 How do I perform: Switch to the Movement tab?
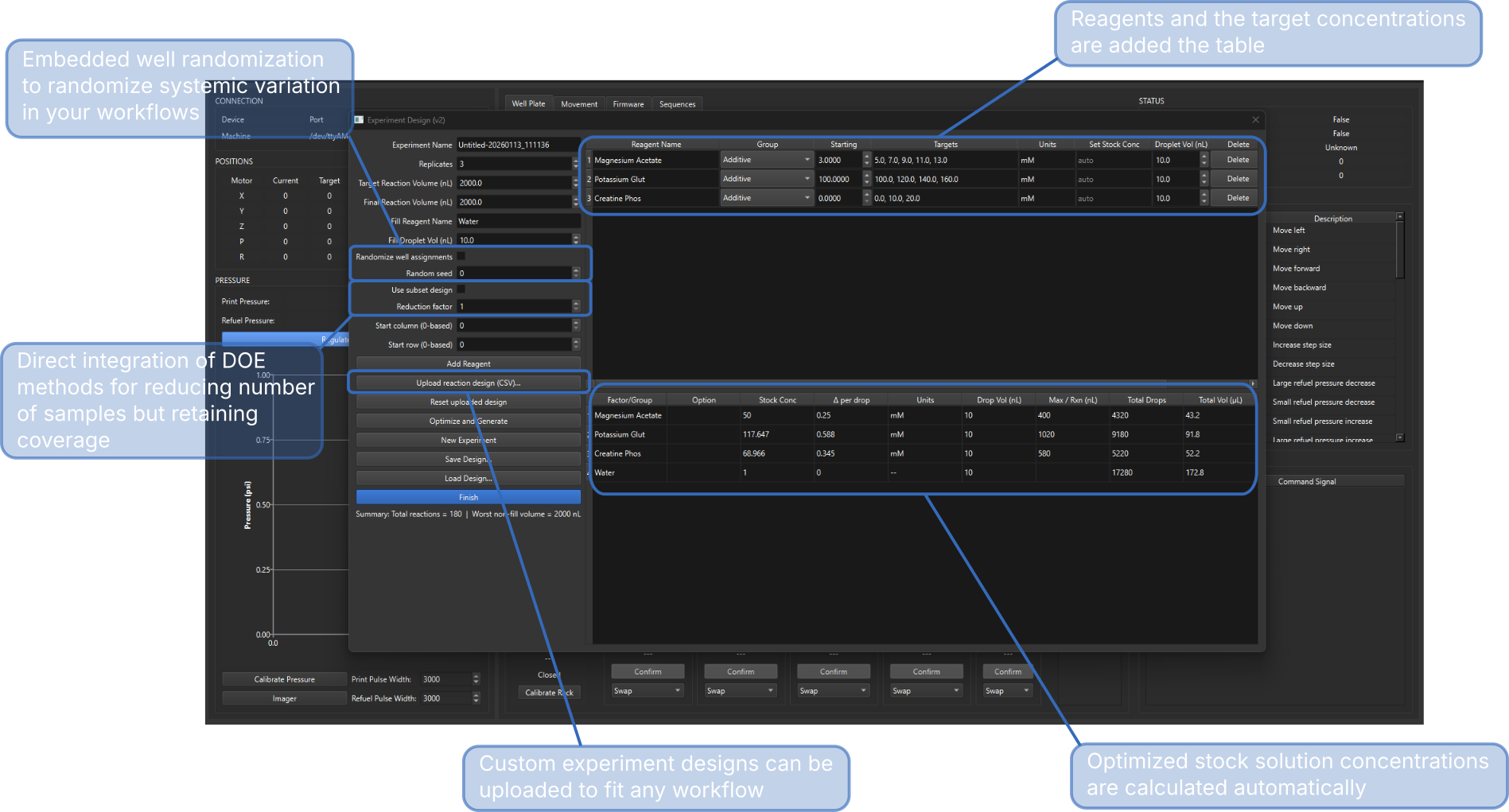579,103
